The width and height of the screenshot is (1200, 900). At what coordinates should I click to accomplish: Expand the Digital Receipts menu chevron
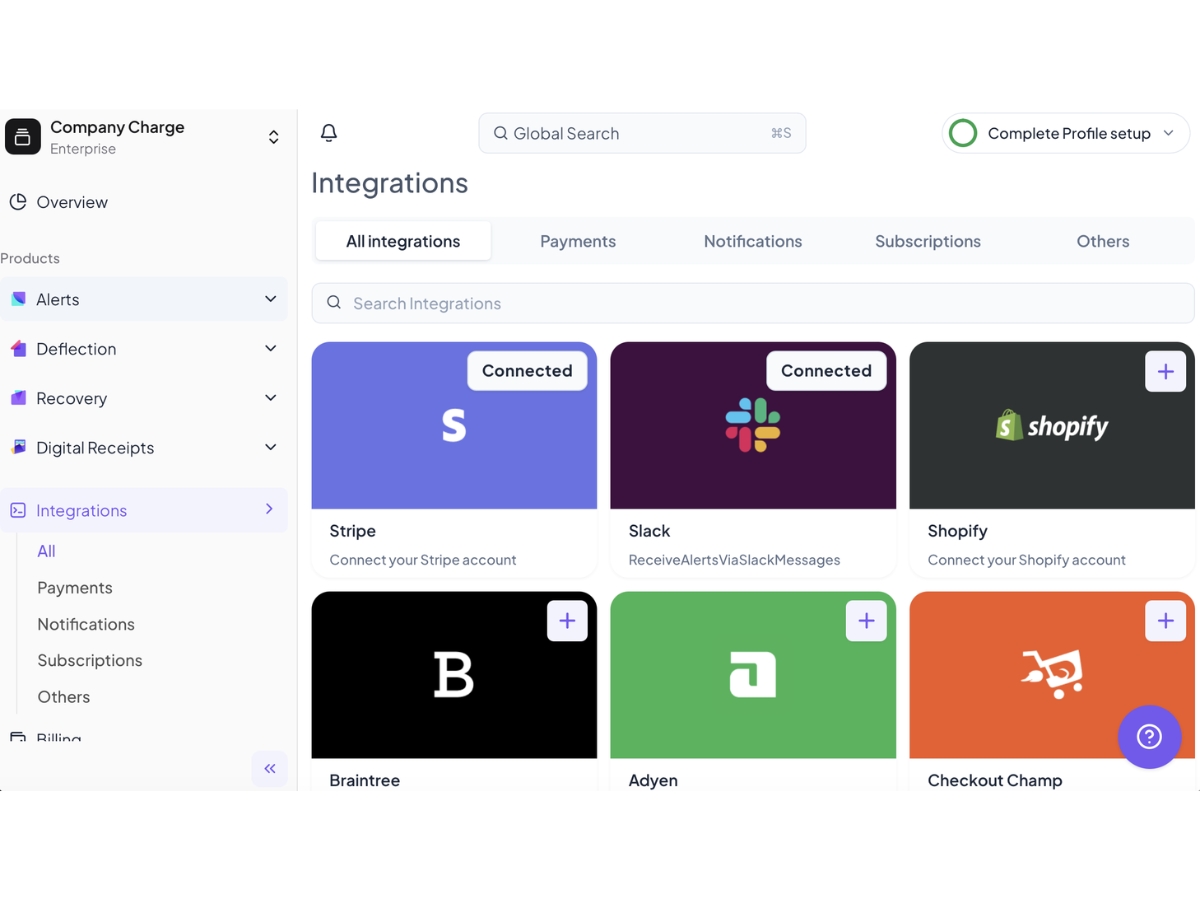(270, 447)
